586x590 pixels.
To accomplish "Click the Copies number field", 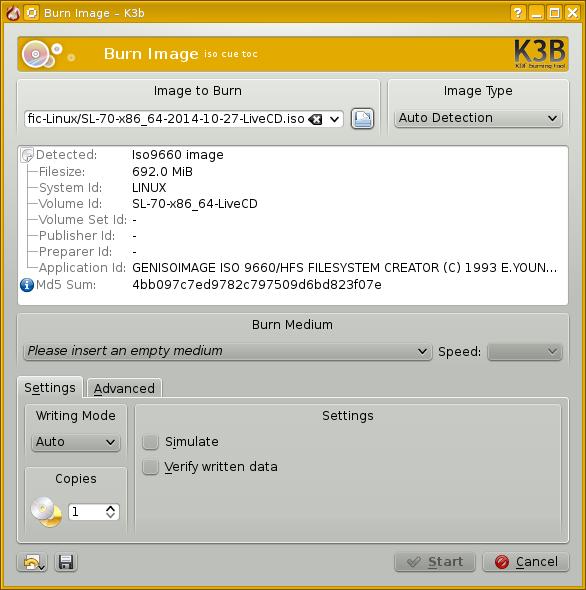I will (87, 512).
